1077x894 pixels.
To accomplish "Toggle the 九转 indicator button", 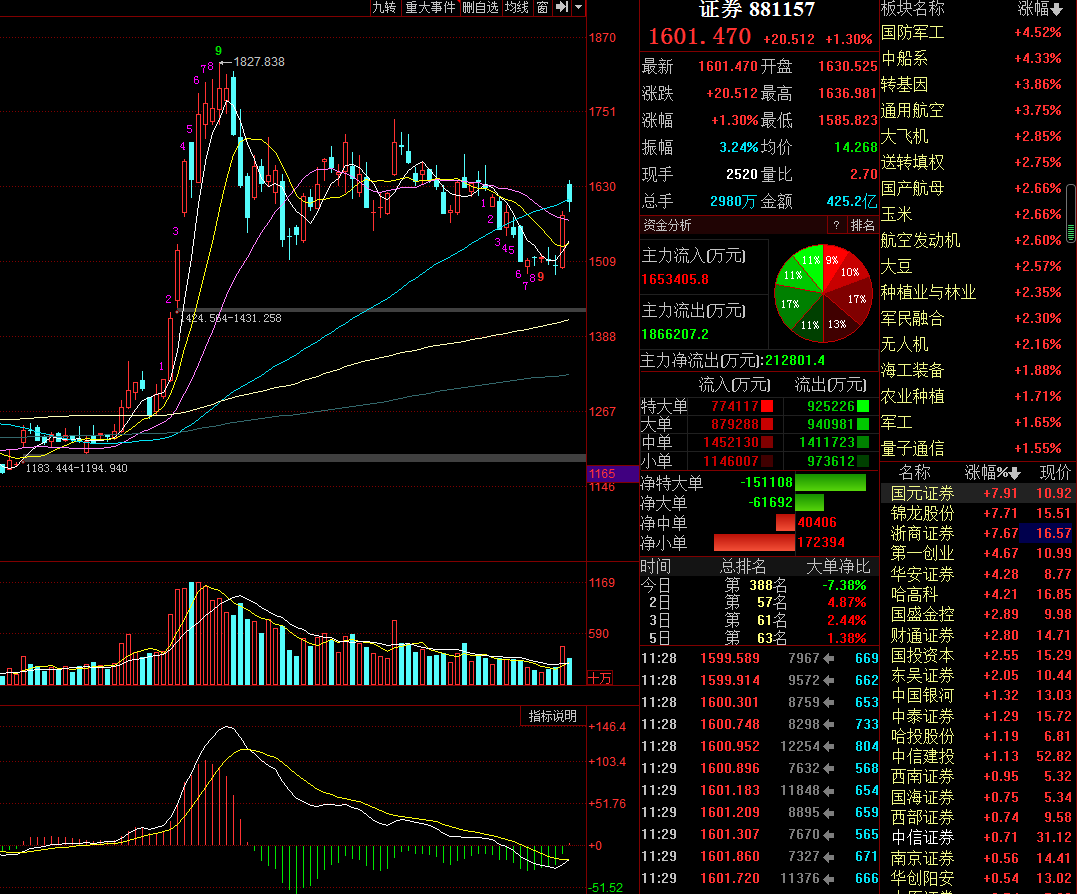I will (384, 8).
